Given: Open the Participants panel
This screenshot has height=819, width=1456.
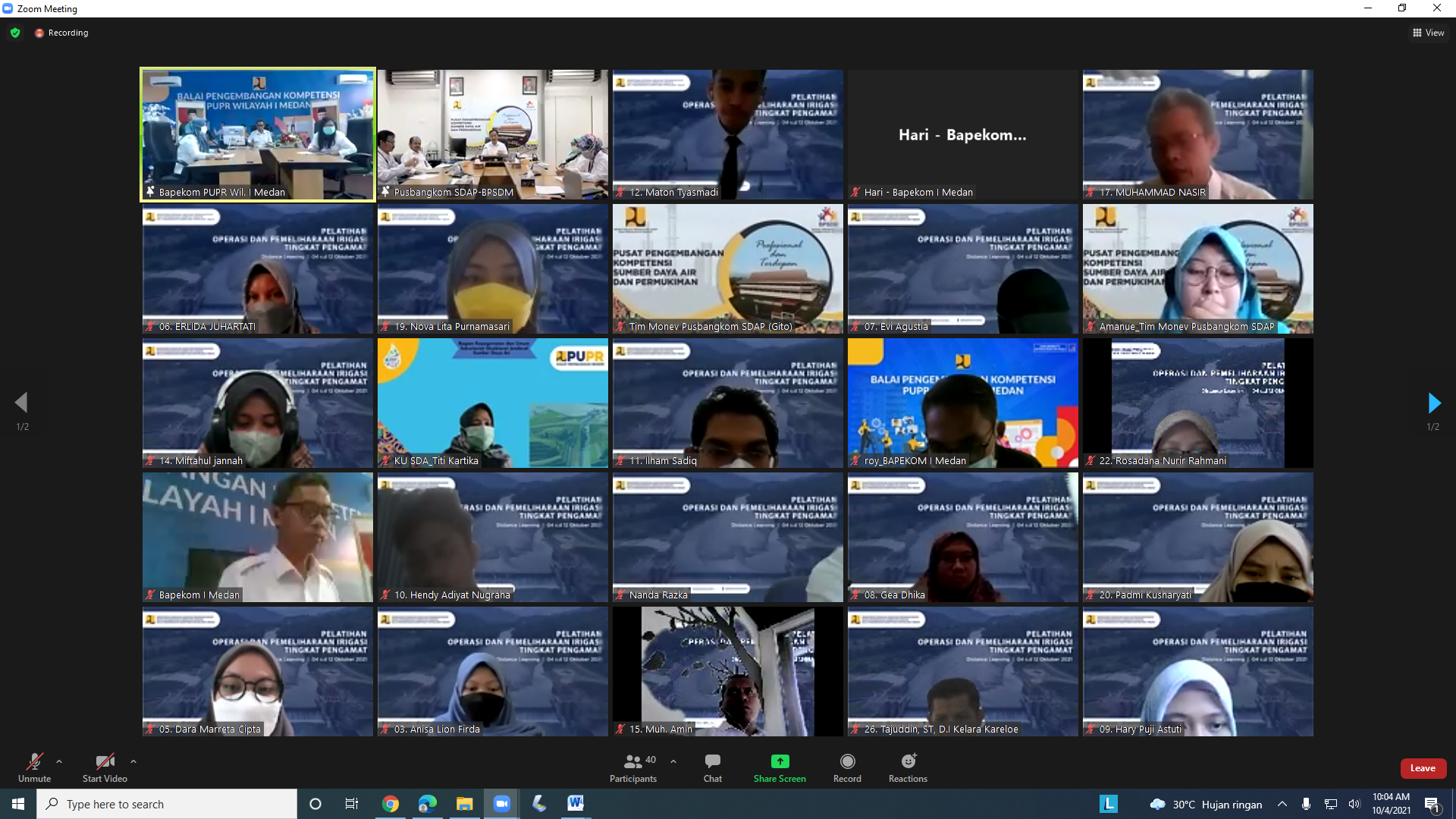Looking at the screenshot, I should [x=633, y=767].
